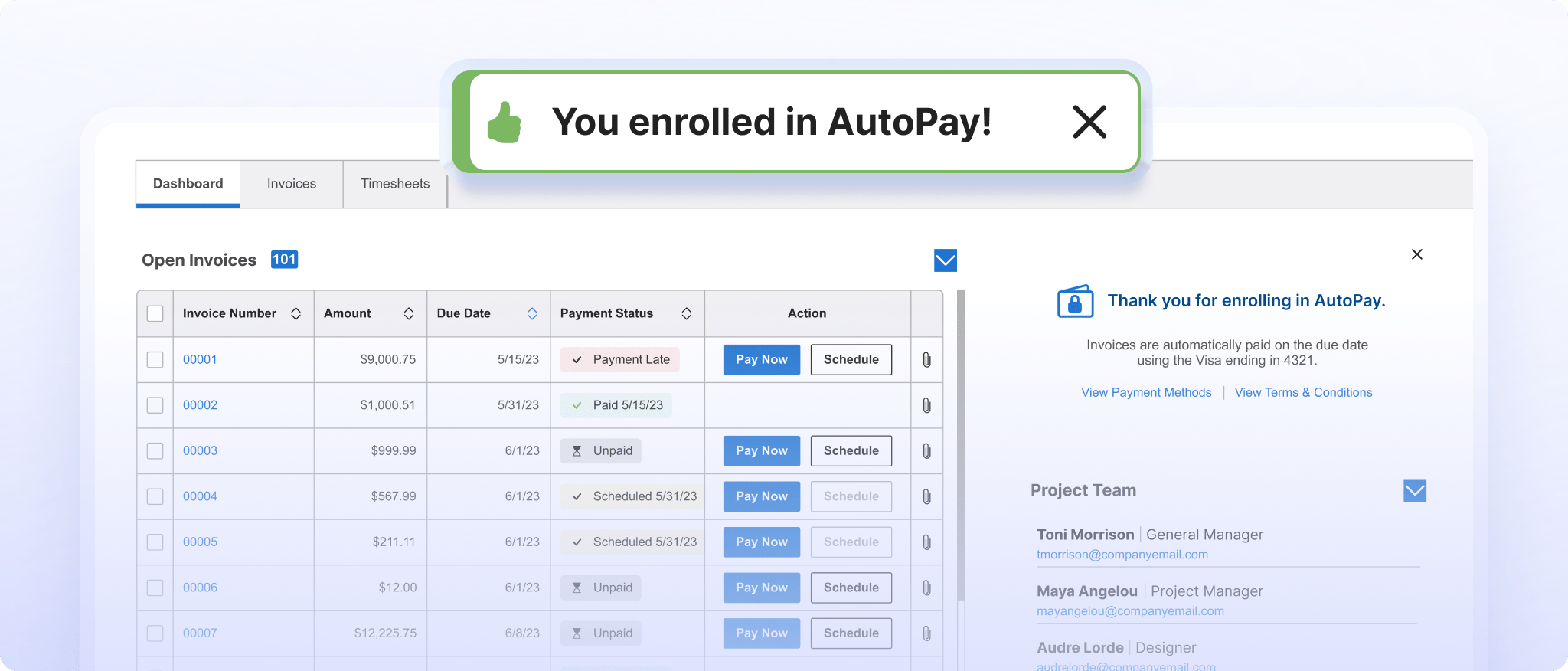This screenshot has width=1568, height=671.
Task: Check the box for invoice 00002
Action: coord(155,405)
